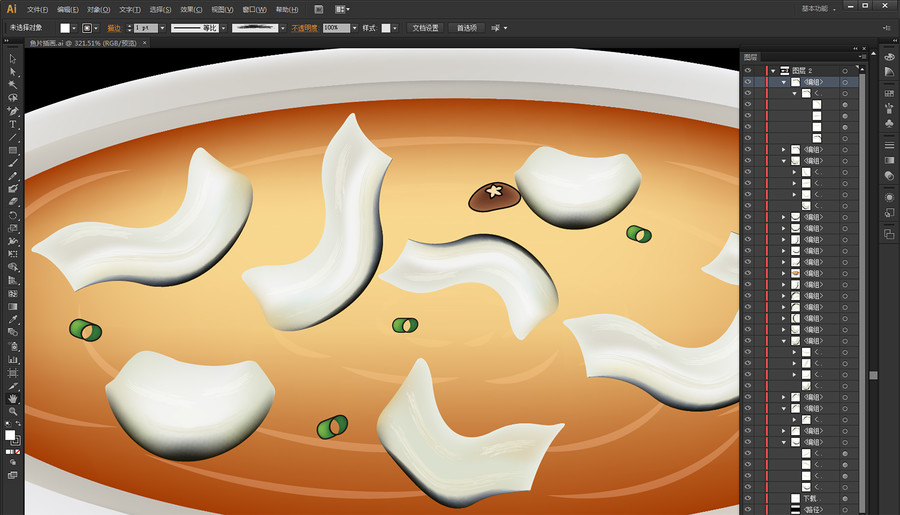
Task: Open the Color panel icon
Action: (x=889, y=57)
